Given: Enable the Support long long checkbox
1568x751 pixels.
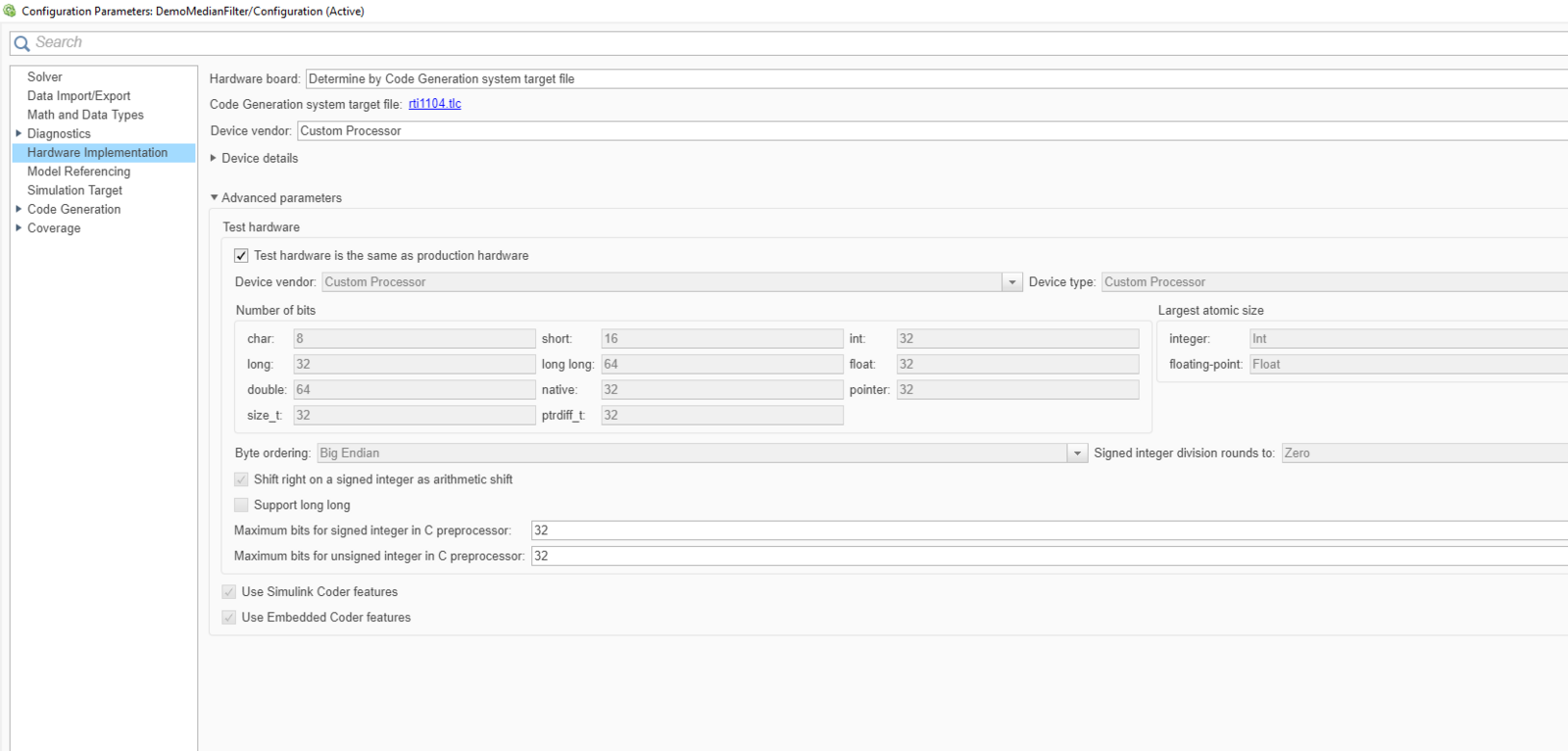Looking at the screenshot, I should [241, 505].
